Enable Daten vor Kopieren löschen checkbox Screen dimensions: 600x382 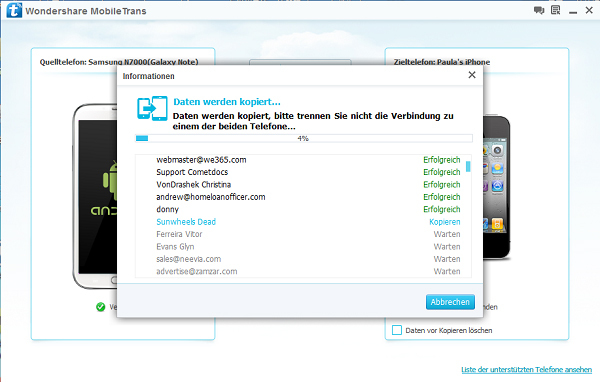(397, 330)
